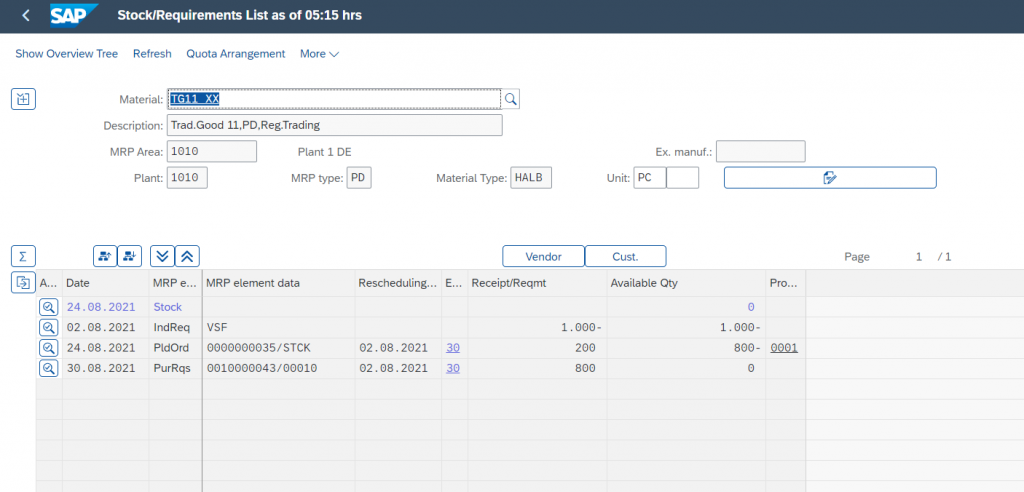This screenshot has height=492, width=1024.
Task: Click the A... column header
Action: click(x=48, y=284)
